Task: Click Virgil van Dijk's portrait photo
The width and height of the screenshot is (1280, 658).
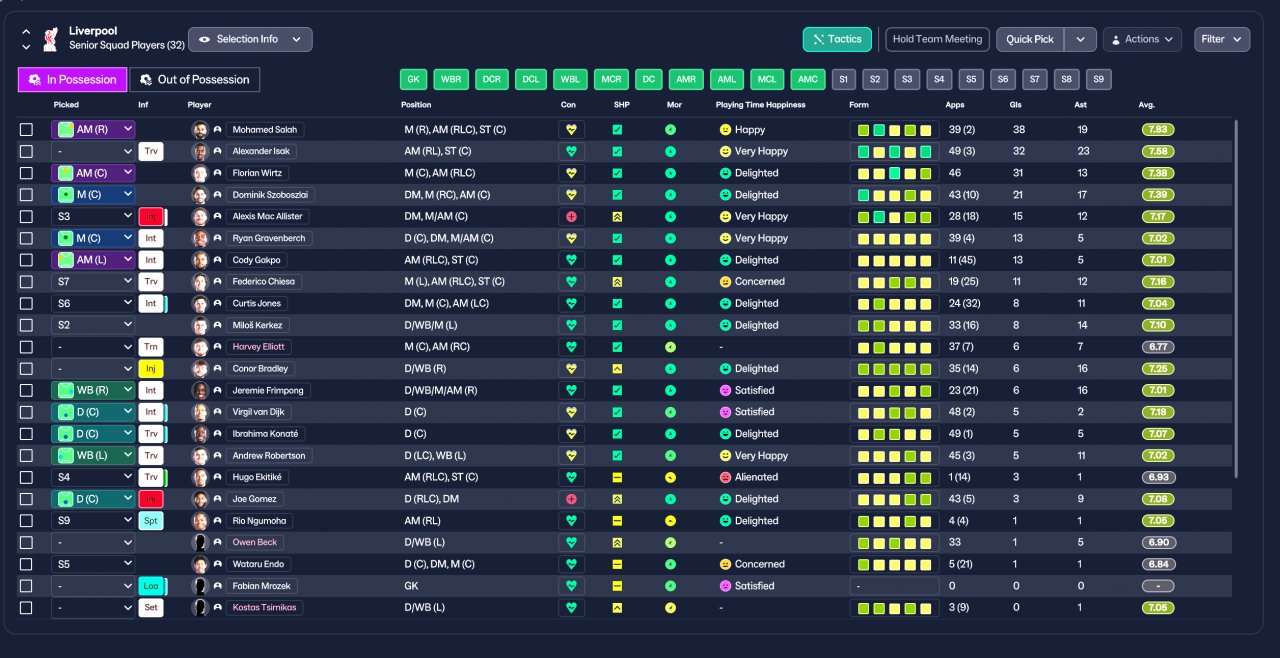Action: 200,412
